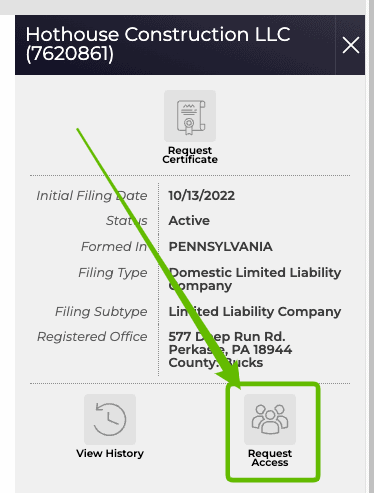The width and height of the screenshot is (374, 493).
Task: Click the Request Access people icon
Action: coord(270,419)
